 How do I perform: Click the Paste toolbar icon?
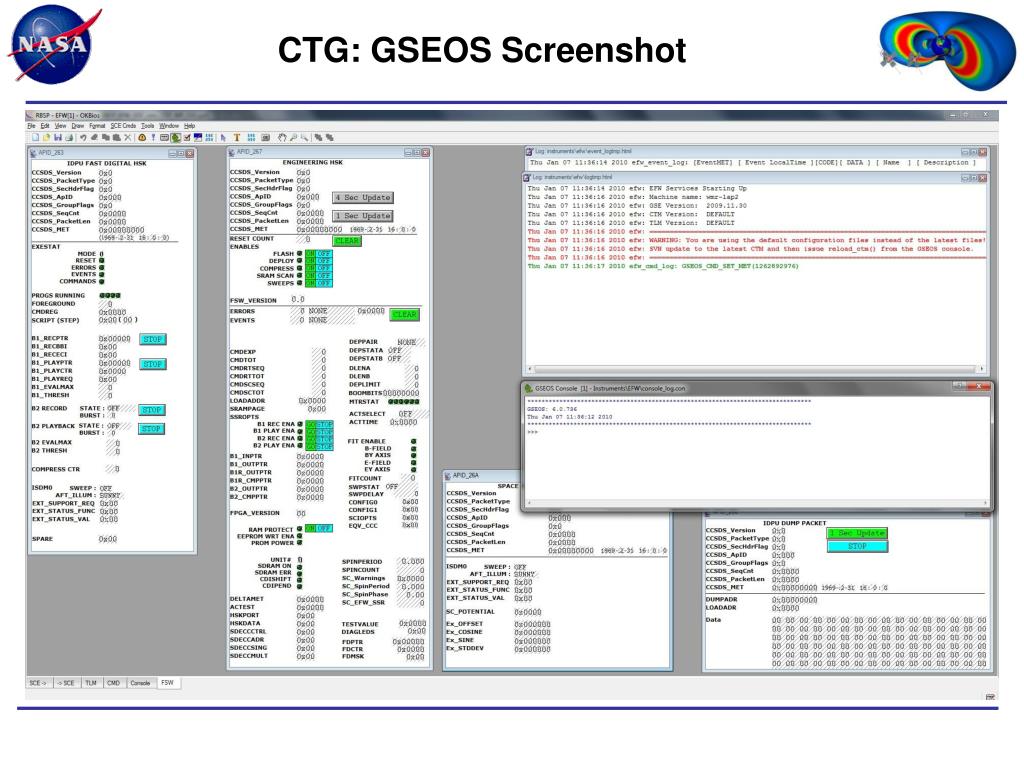116,138
